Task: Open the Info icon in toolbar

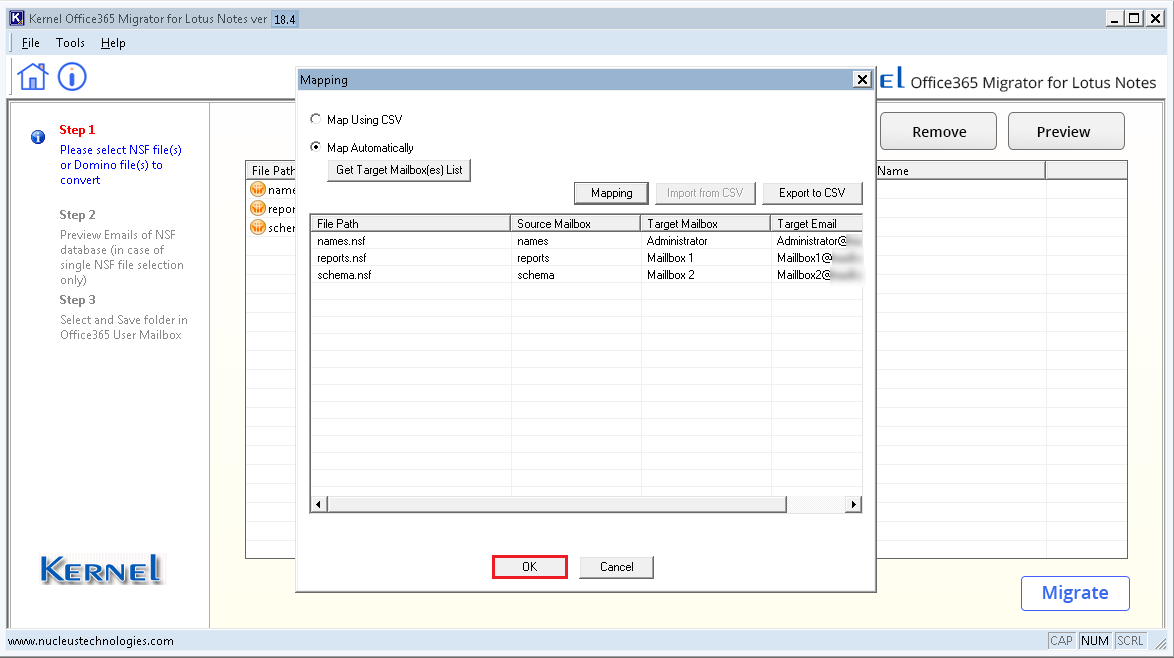Action: tap(72, 76)
